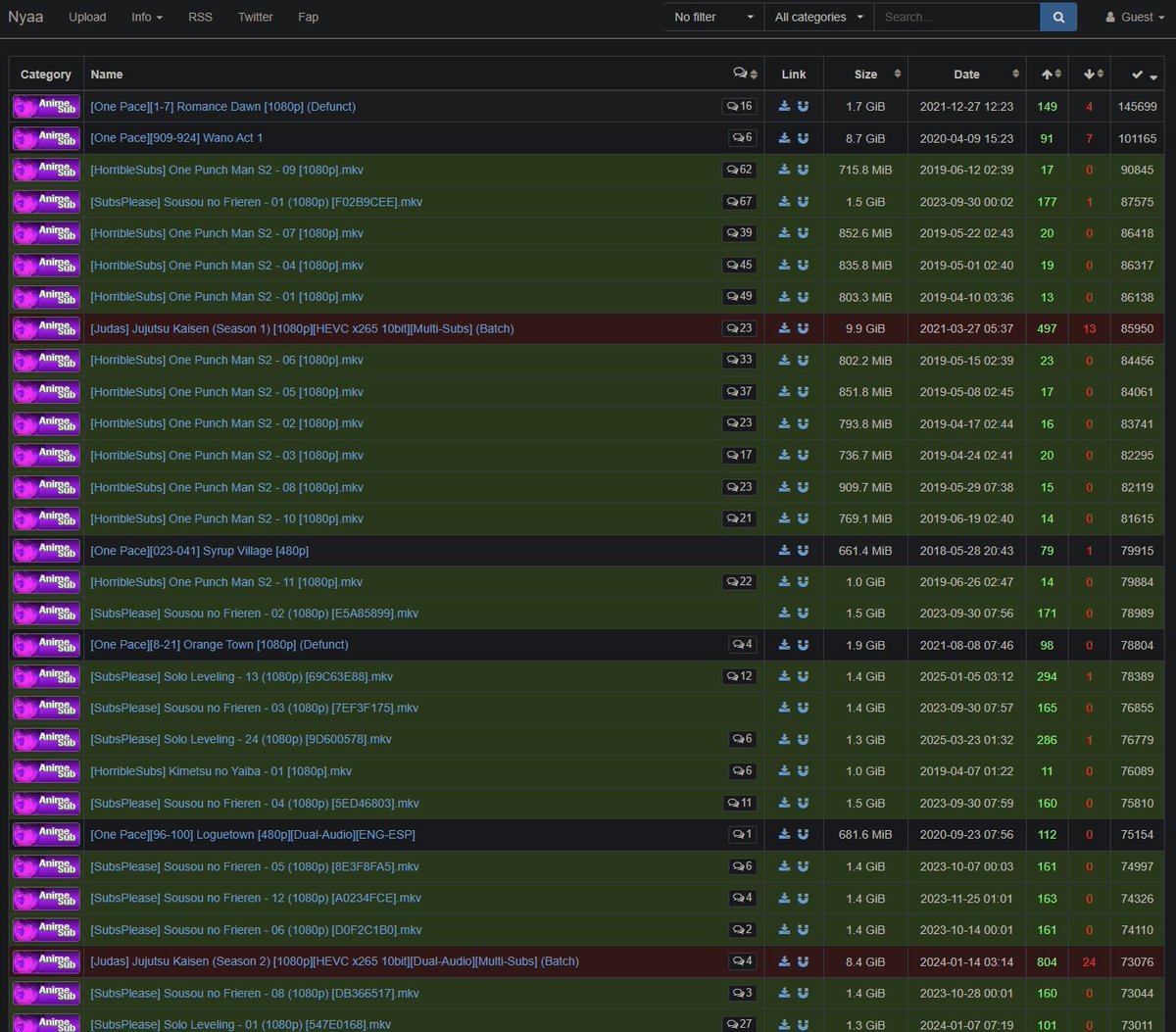The height and width of the screenshot is (1032, 1176).
Task: Open magnet link for Sousou no Frieren - 08
Action: [x=803, y=993]
